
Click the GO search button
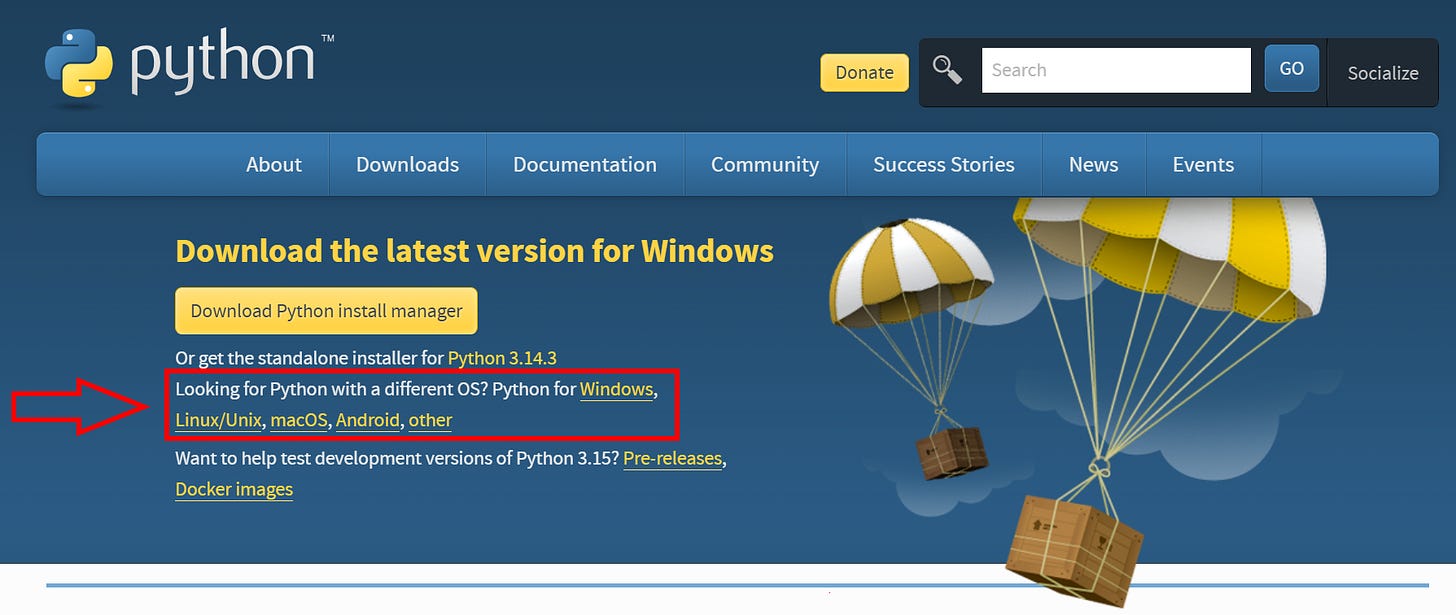click(1291, 69)
